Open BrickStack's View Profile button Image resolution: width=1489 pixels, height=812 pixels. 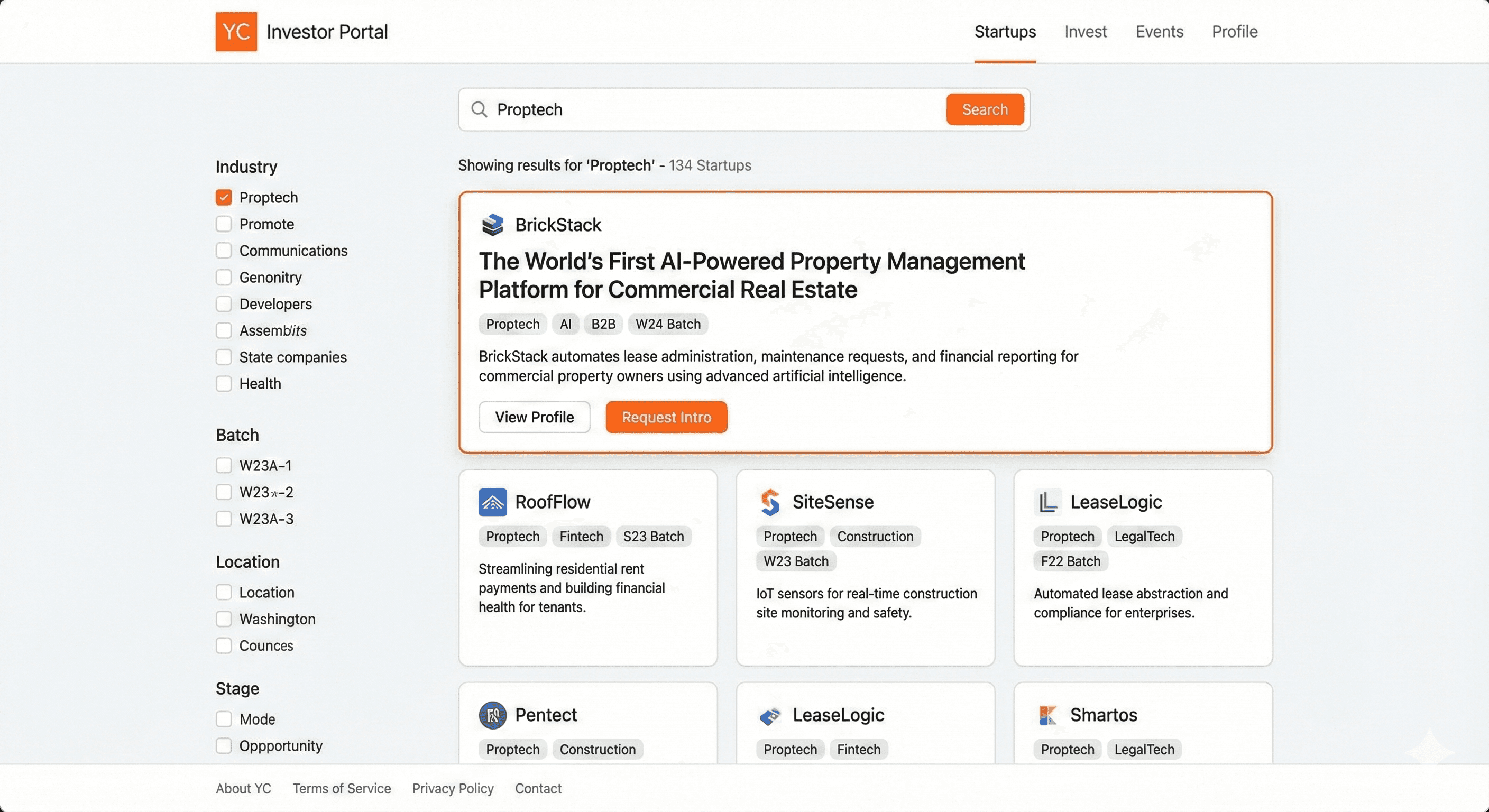(x=534, y=417)
